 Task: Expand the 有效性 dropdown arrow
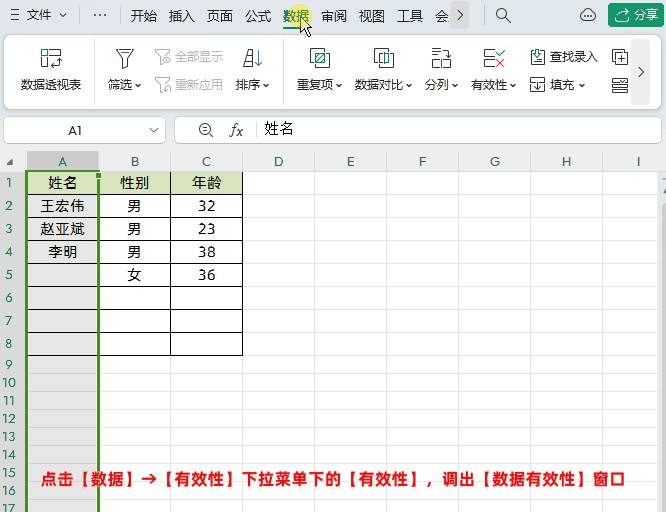click(513, 86)
